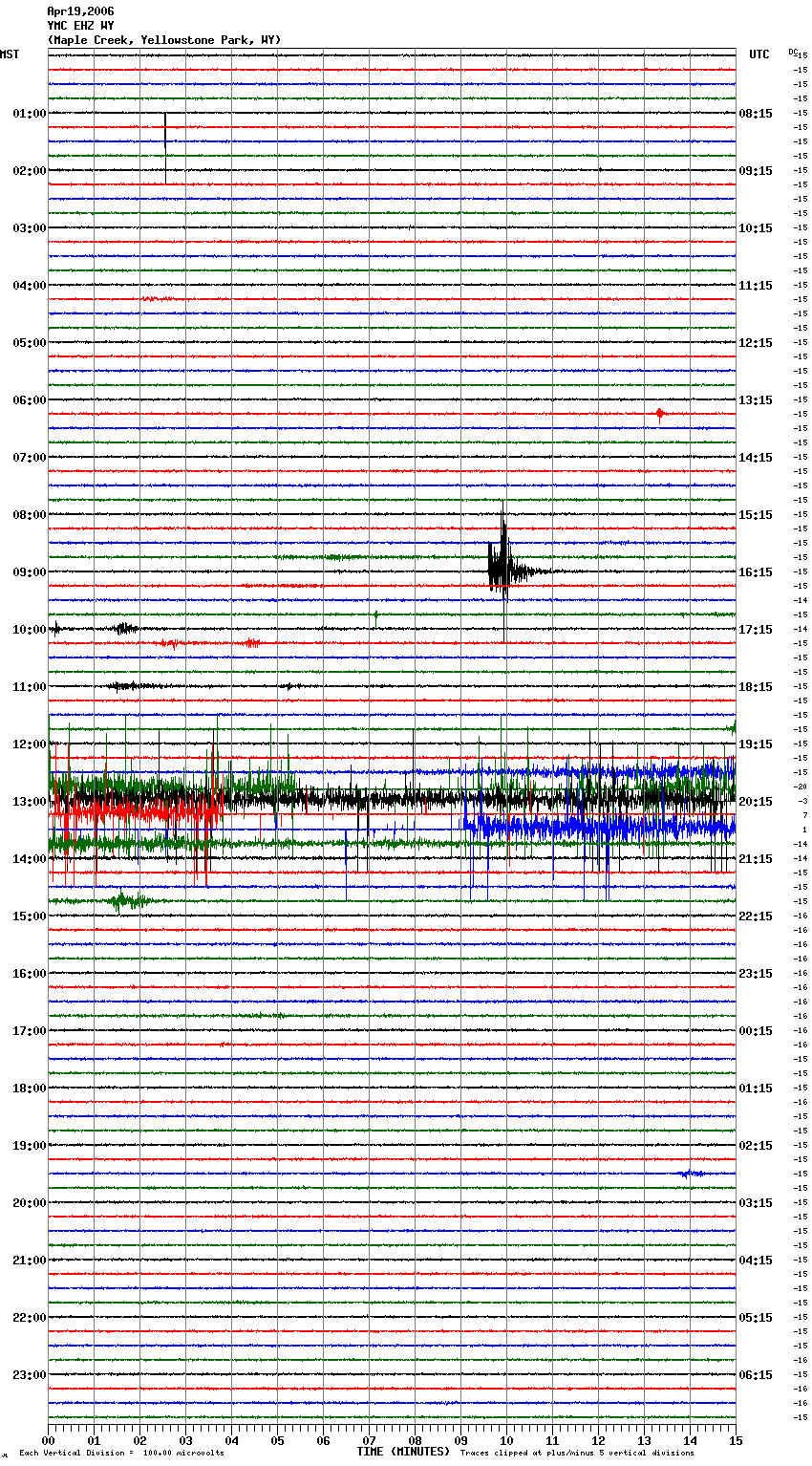
Task: Click minute tick label "07" on time axis
Action: click(x=370, y=1440)
